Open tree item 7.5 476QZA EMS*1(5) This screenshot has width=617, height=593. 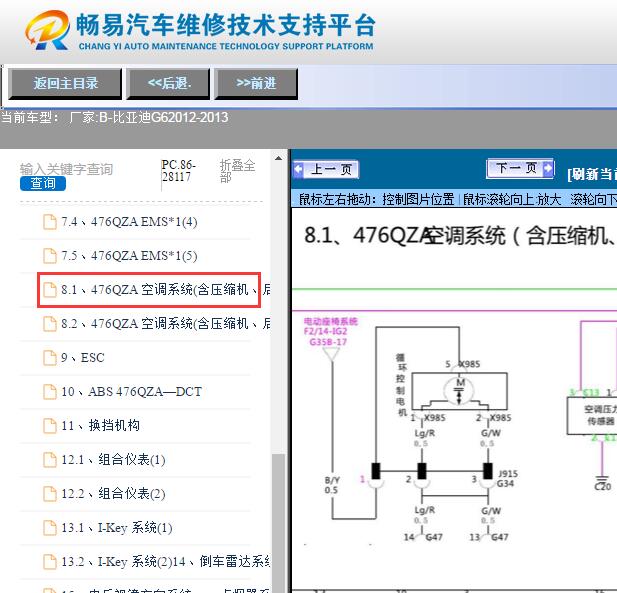pyautogui.click(x=129, y=256)
